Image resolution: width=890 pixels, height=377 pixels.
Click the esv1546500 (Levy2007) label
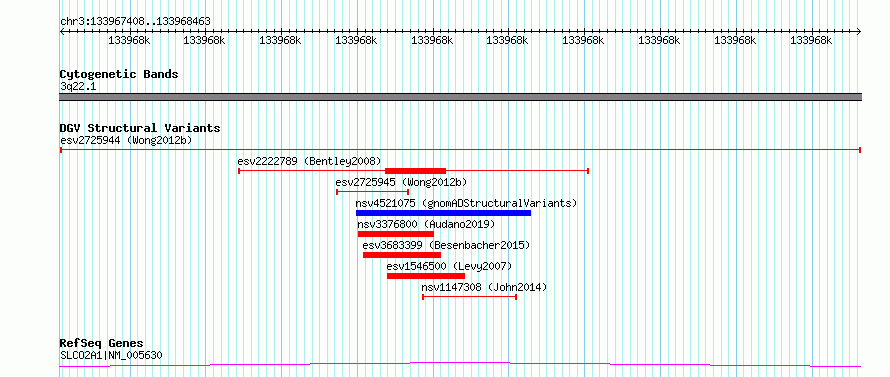[450, 266]
